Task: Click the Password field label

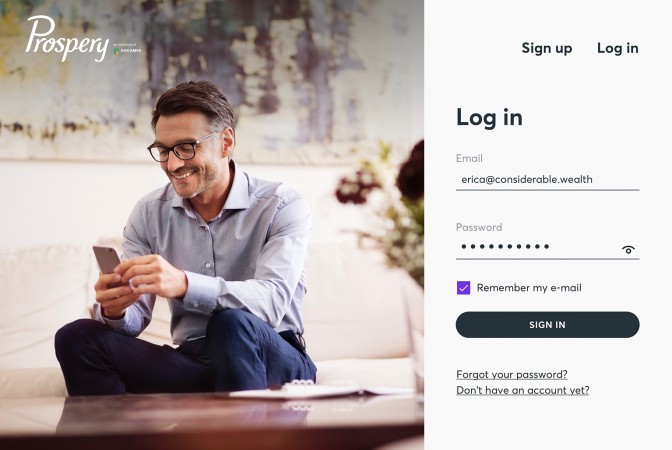Action: pyautogui.click(x=479, y=227)
